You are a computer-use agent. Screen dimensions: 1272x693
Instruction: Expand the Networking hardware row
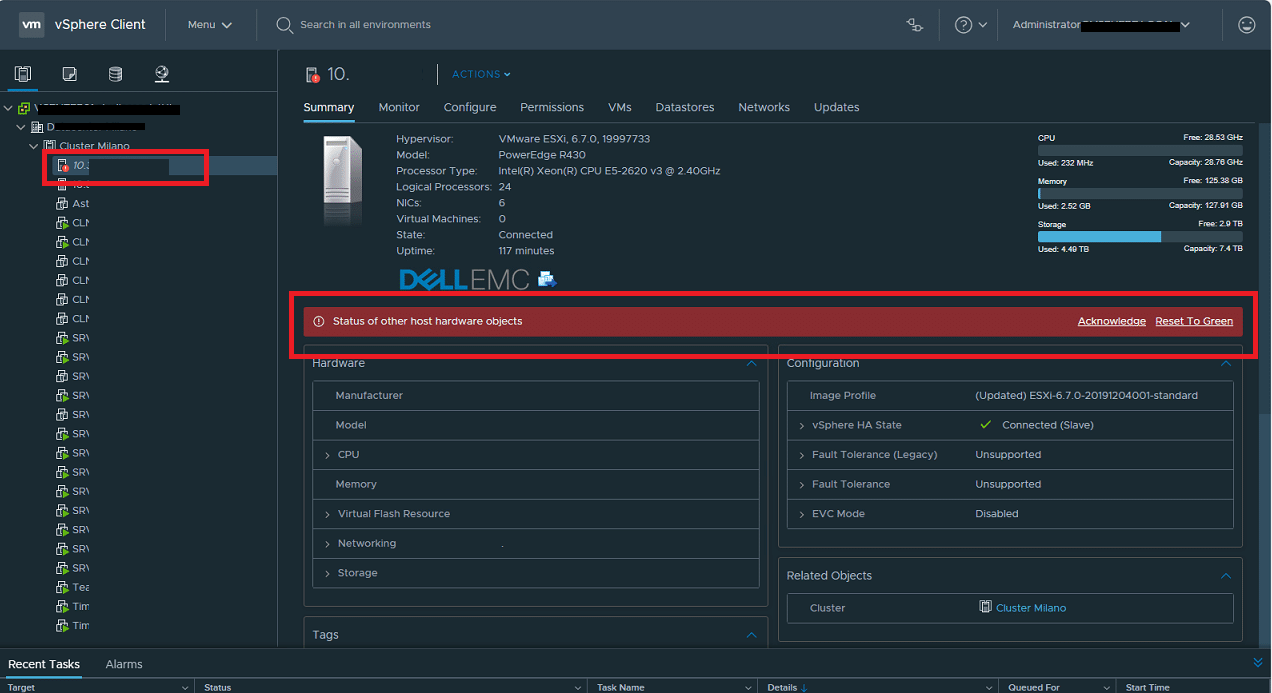point(327,544)
